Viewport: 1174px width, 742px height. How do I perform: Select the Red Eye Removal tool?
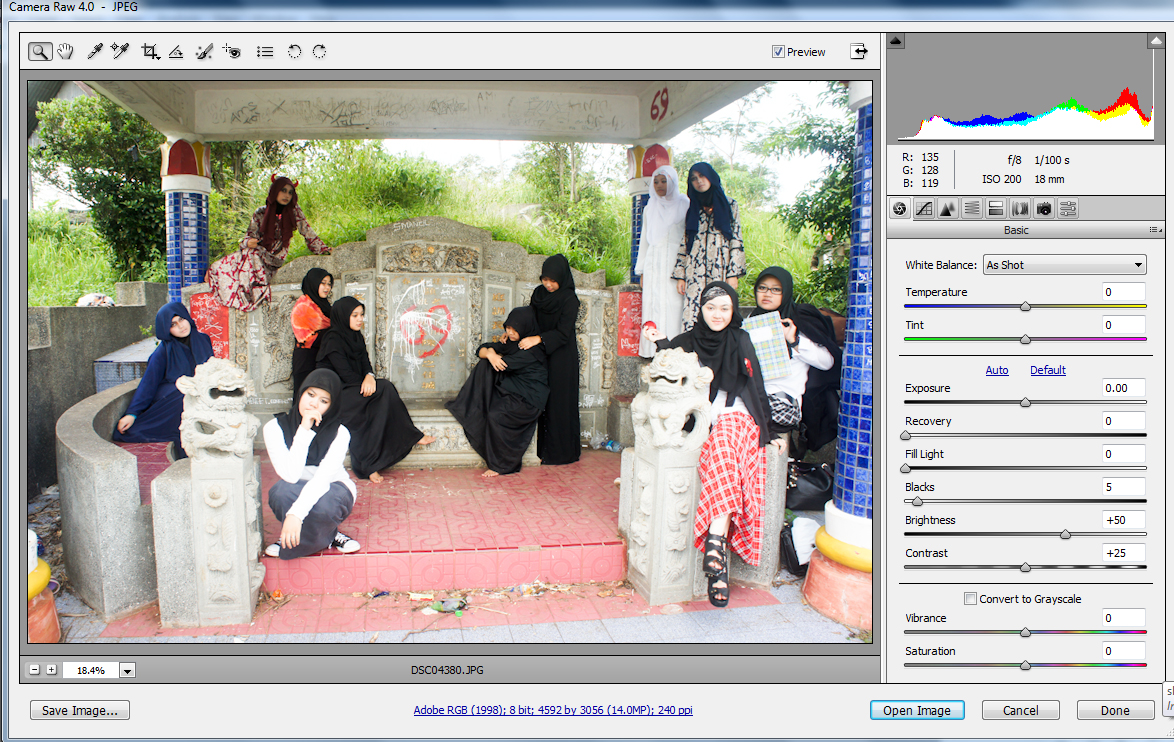click(x=232, y=51)
